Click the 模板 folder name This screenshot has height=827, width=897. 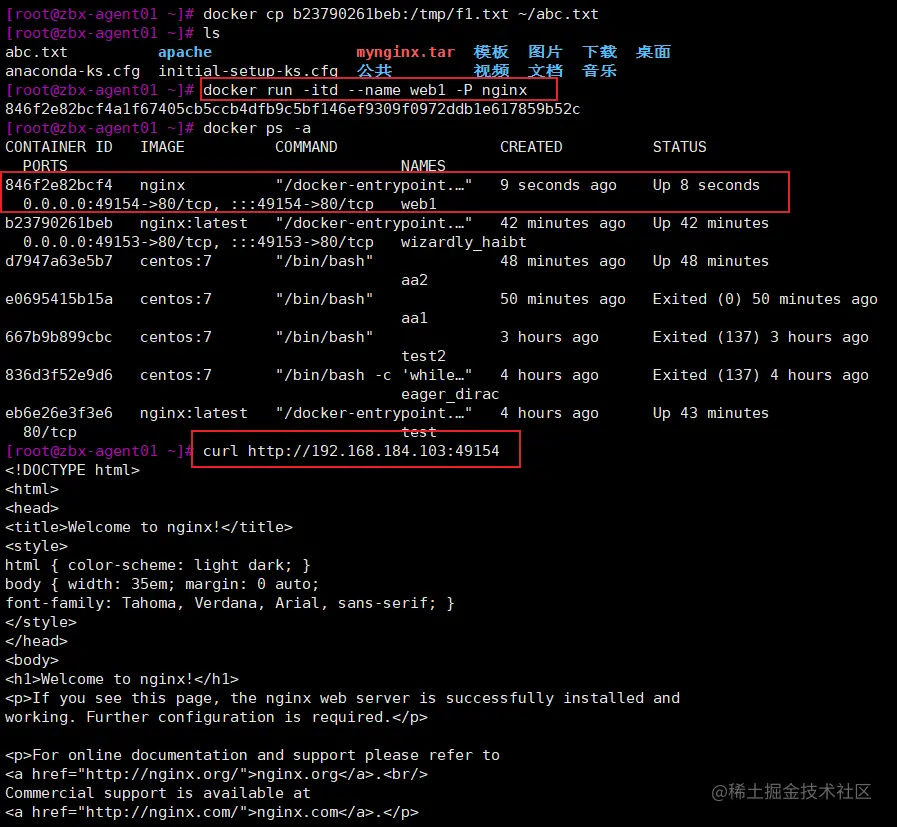[491, 52]
